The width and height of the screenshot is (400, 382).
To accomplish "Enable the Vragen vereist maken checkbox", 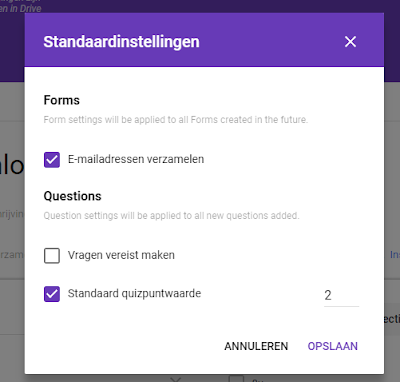I will coord(52,256).
